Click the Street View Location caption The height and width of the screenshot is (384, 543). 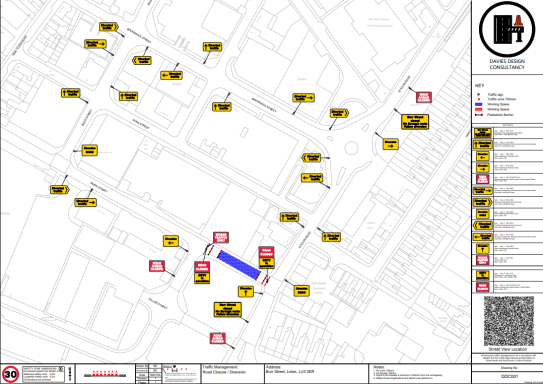508,349
